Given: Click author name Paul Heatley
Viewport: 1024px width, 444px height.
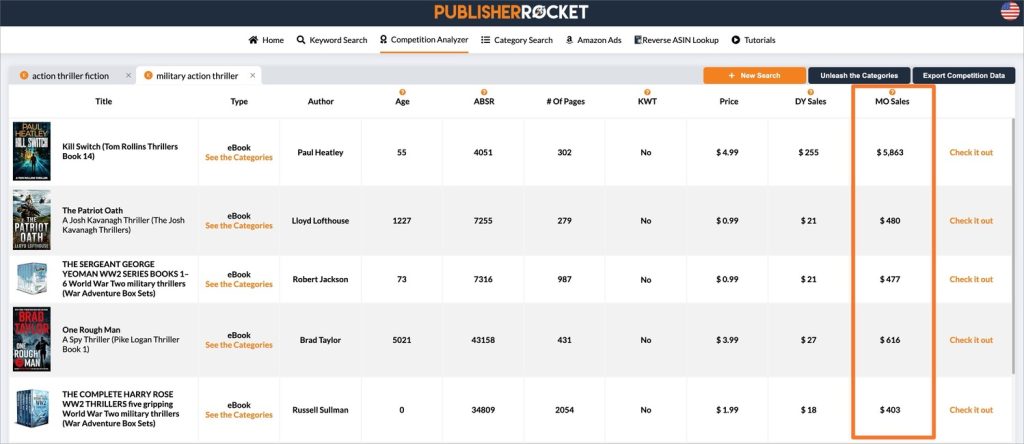Looking at the screenshot, I should coord(320,152).
